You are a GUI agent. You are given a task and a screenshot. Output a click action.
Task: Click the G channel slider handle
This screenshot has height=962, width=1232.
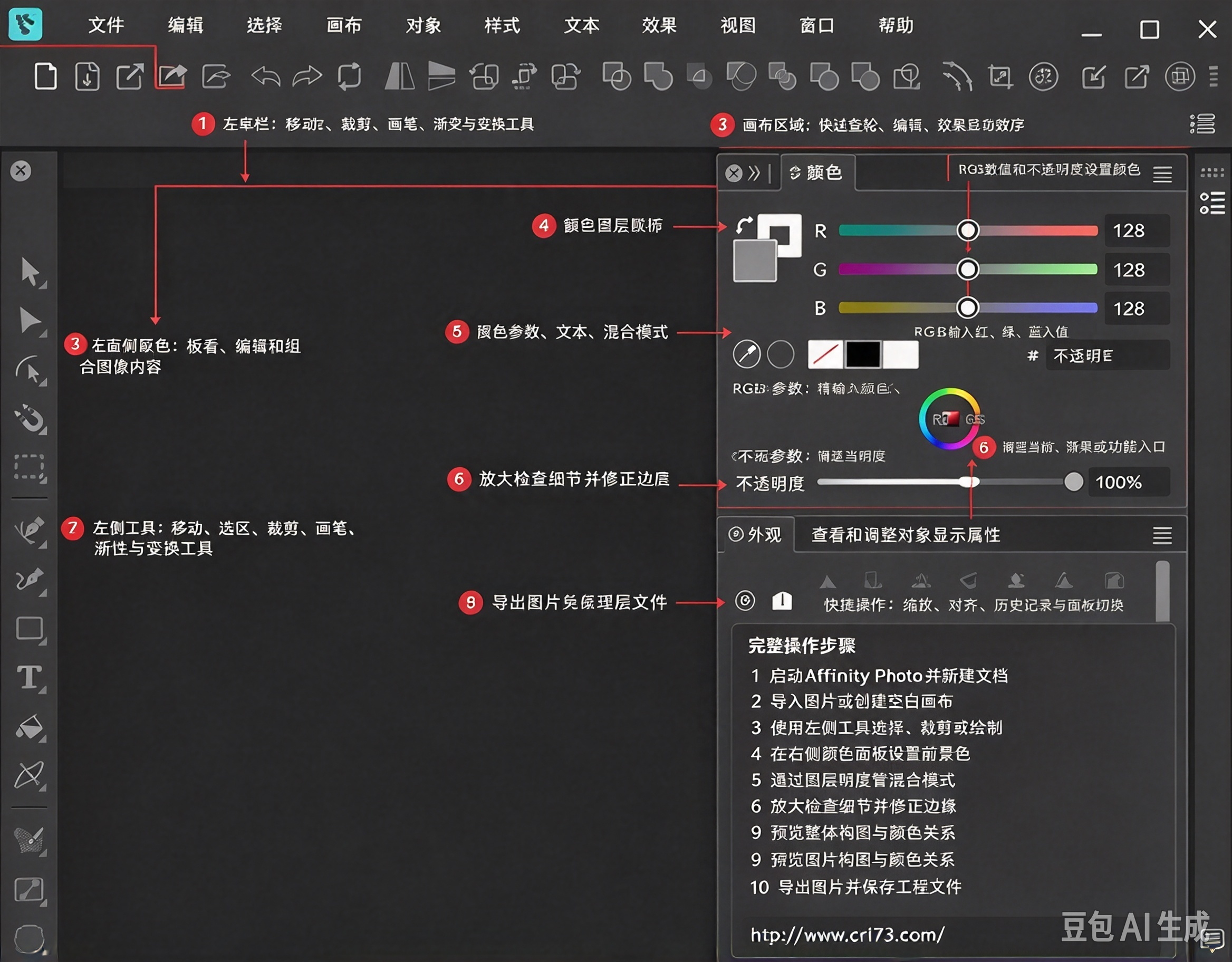click(x=968, y=269)
